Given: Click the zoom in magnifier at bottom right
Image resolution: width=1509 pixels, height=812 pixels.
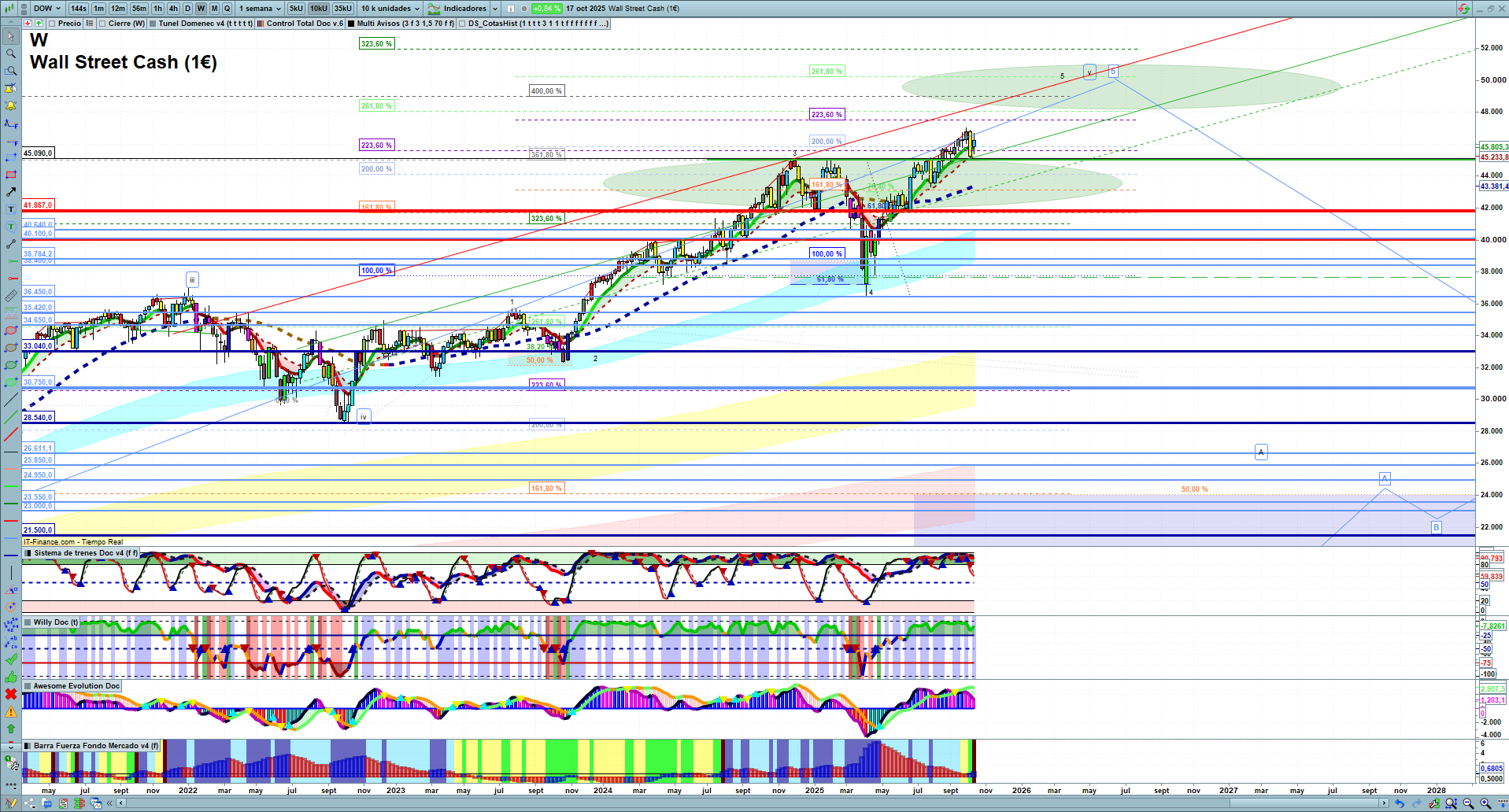Looking at the screenshot, I should pos(1485,803).
